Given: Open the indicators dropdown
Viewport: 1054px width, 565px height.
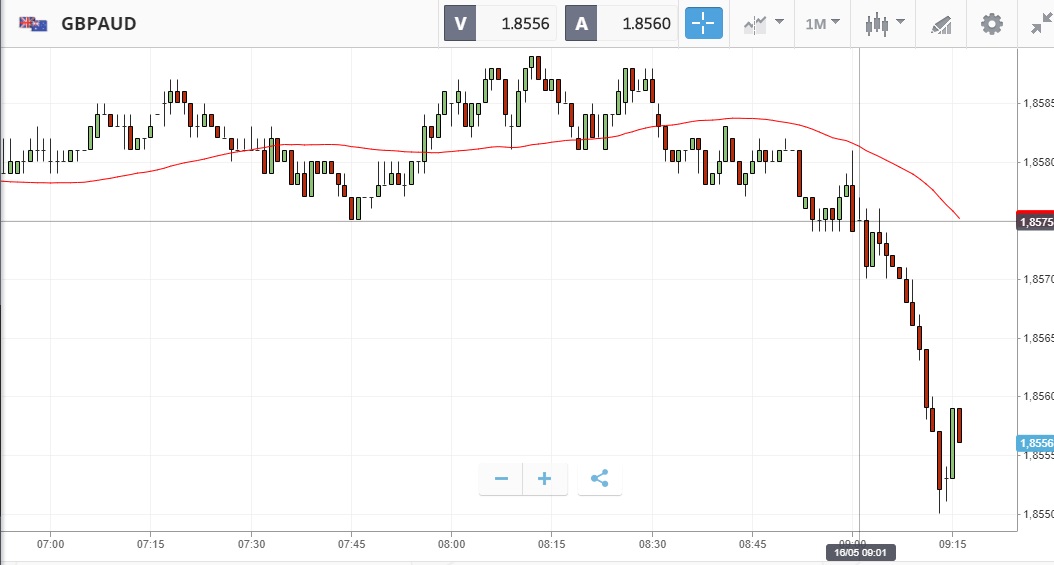Looking at the screenshot, I should [x=763, y=23].
